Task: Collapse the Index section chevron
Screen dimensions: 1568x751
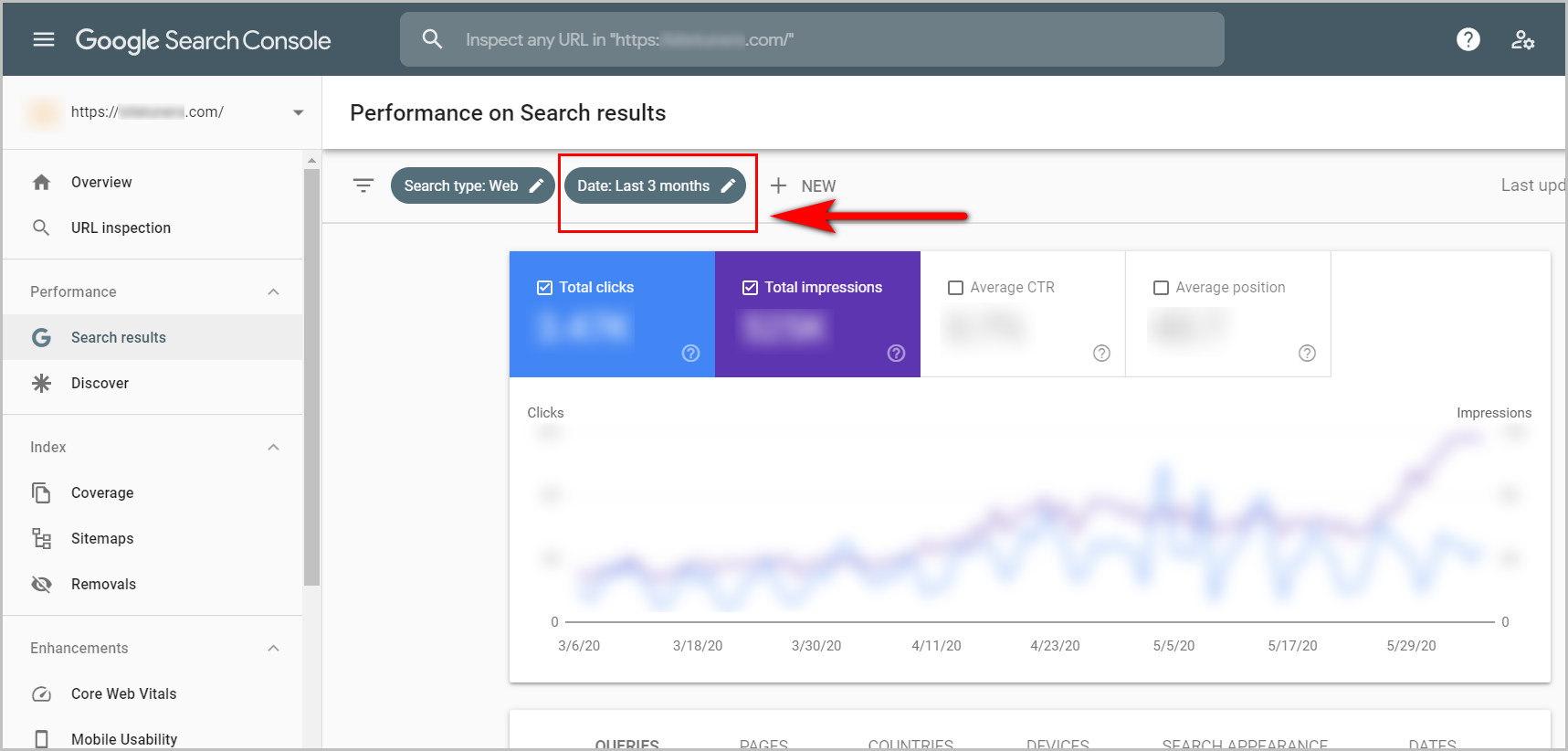Action: 273,447
